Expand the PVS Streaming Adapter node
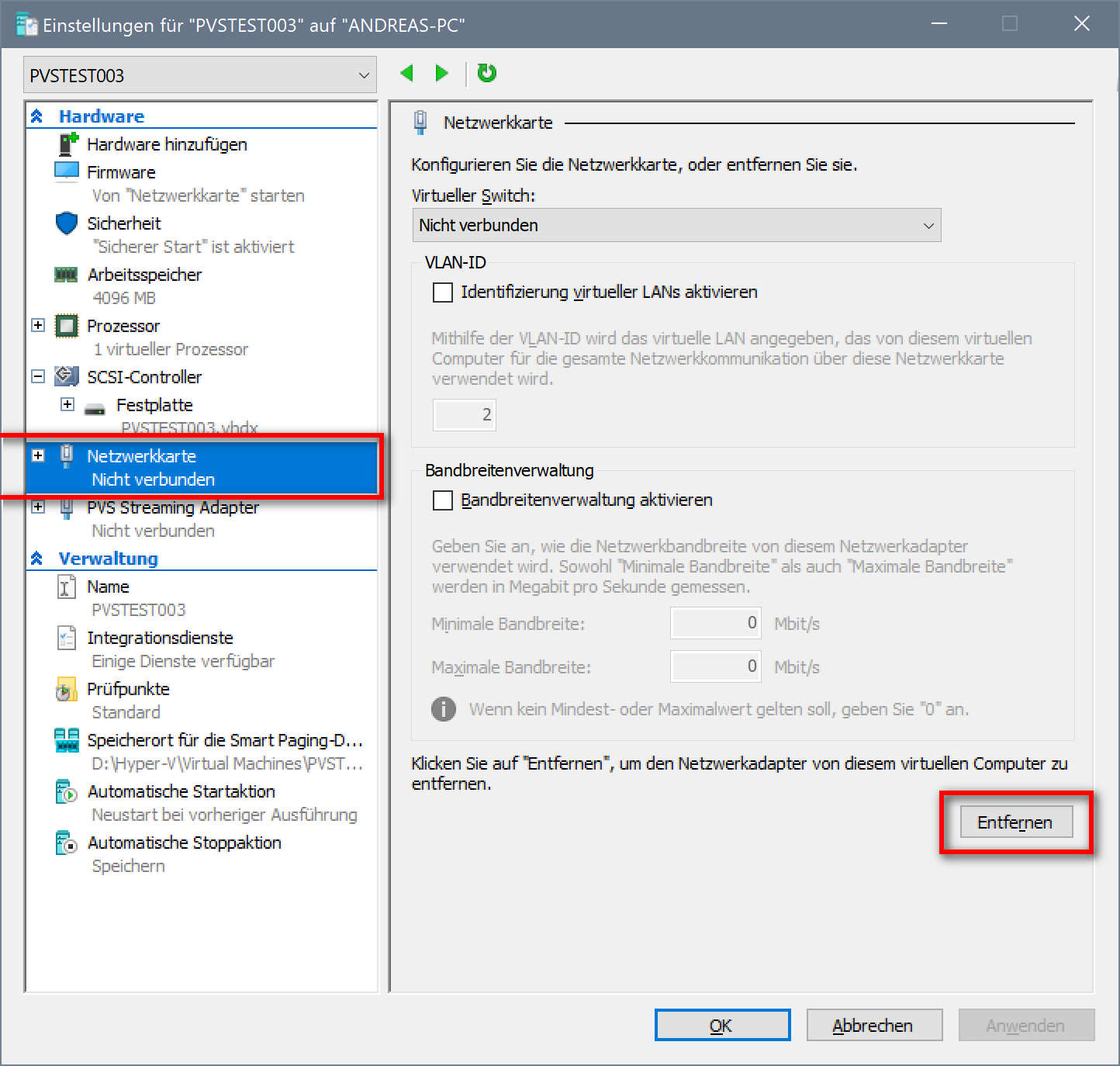The height and width of the screenshot is (1066, 1120). pyautogui.click(x=38, y=507)
